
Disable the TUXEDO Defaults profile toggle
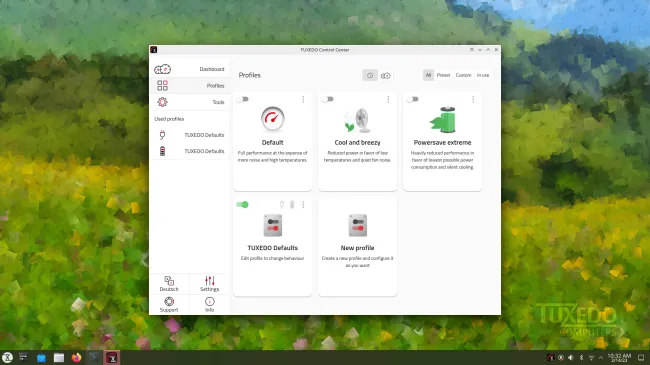coord(243,204)
